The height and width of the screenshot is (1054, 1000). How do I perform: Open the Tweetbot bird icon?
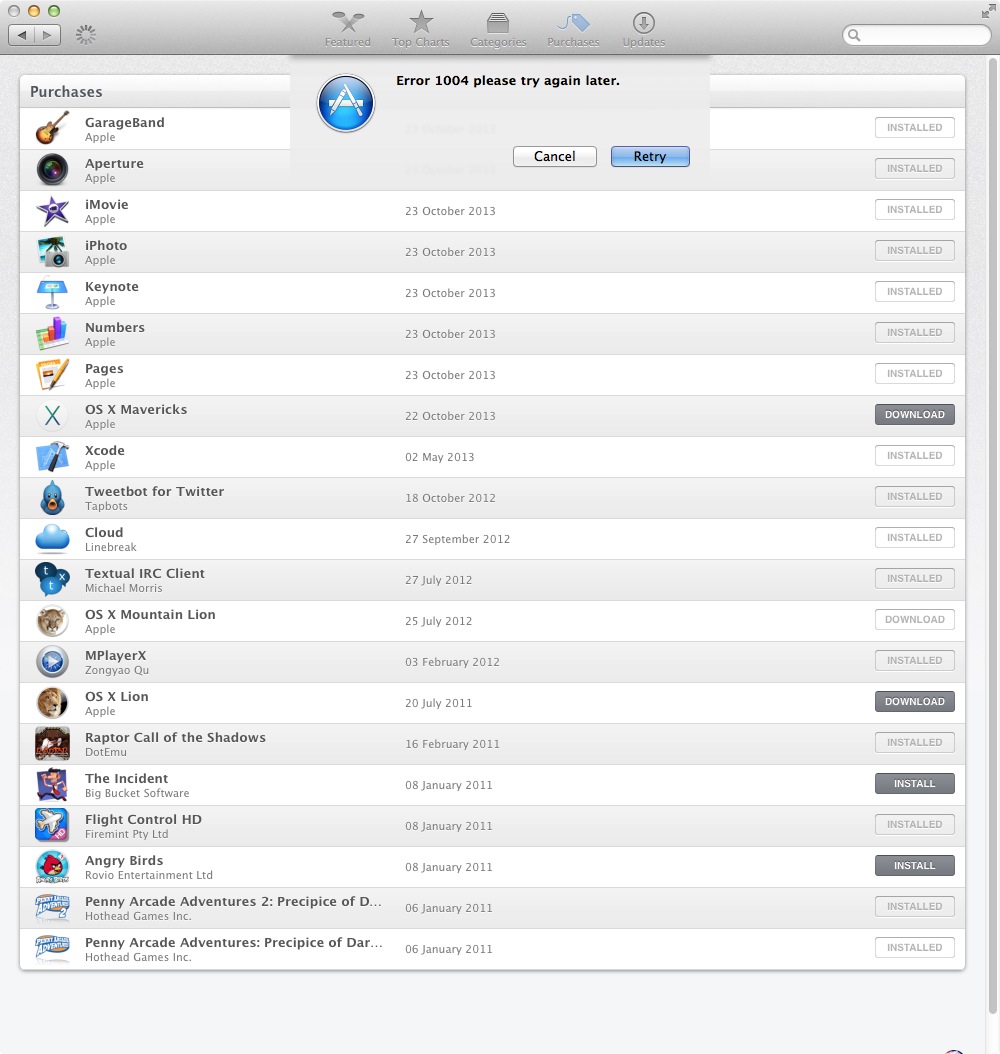pyautogui.click(x=52, y=497)
